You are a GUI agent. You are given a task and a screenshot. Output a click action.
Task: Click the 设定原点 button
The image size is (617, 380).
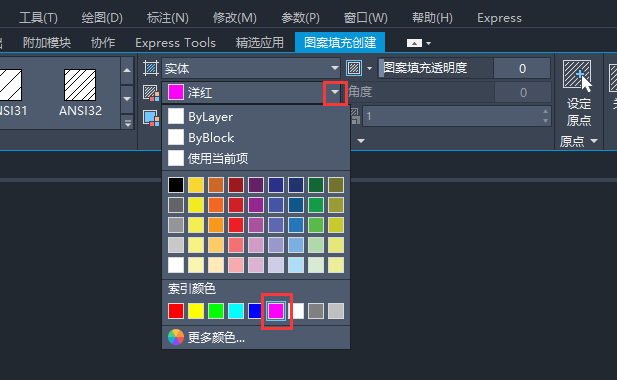(578, 93)
